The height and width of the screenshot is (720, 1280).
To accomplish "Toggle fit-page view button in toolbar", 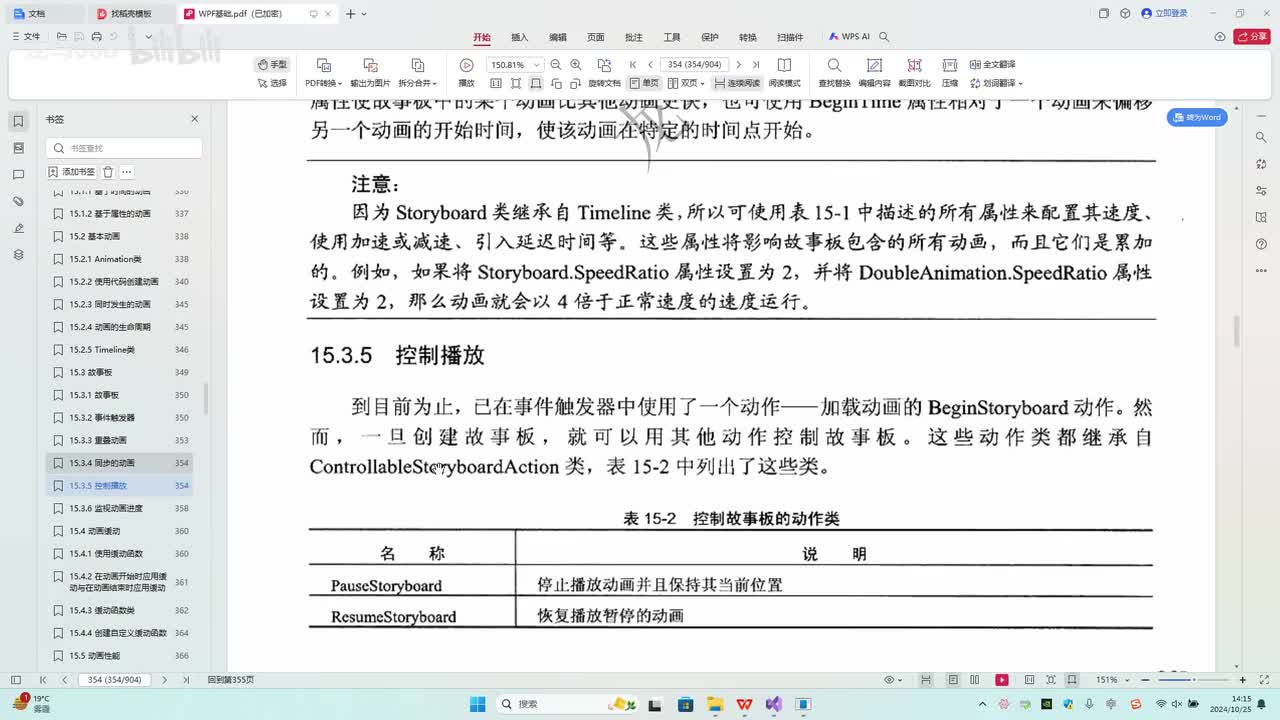I will (517, 83).
